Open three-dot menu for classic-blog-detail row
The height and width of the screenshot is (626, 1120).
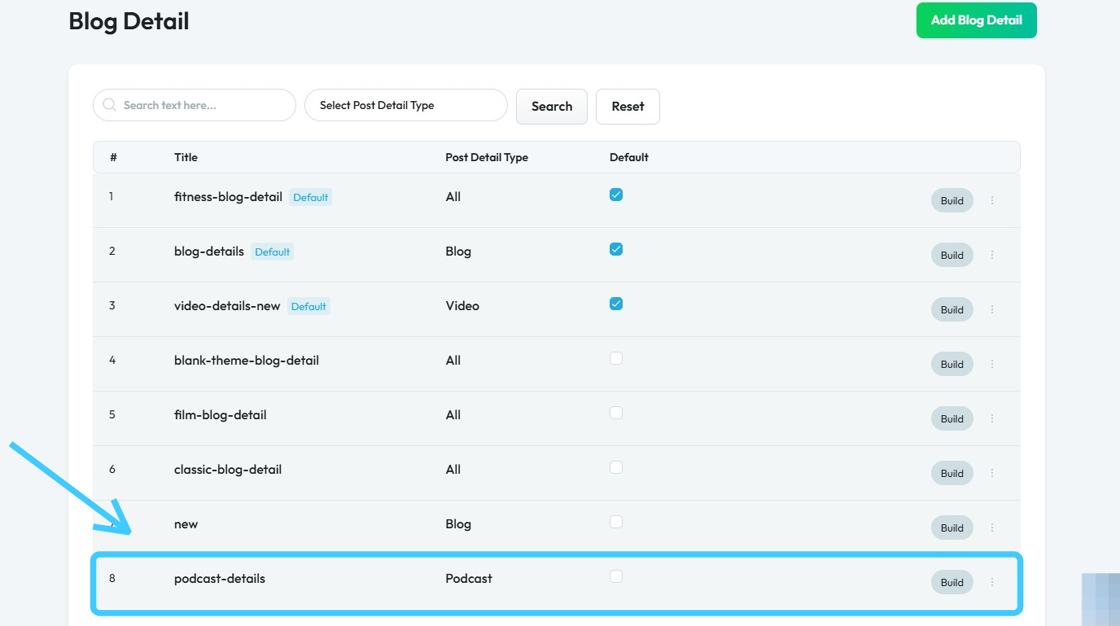point(992,473)
